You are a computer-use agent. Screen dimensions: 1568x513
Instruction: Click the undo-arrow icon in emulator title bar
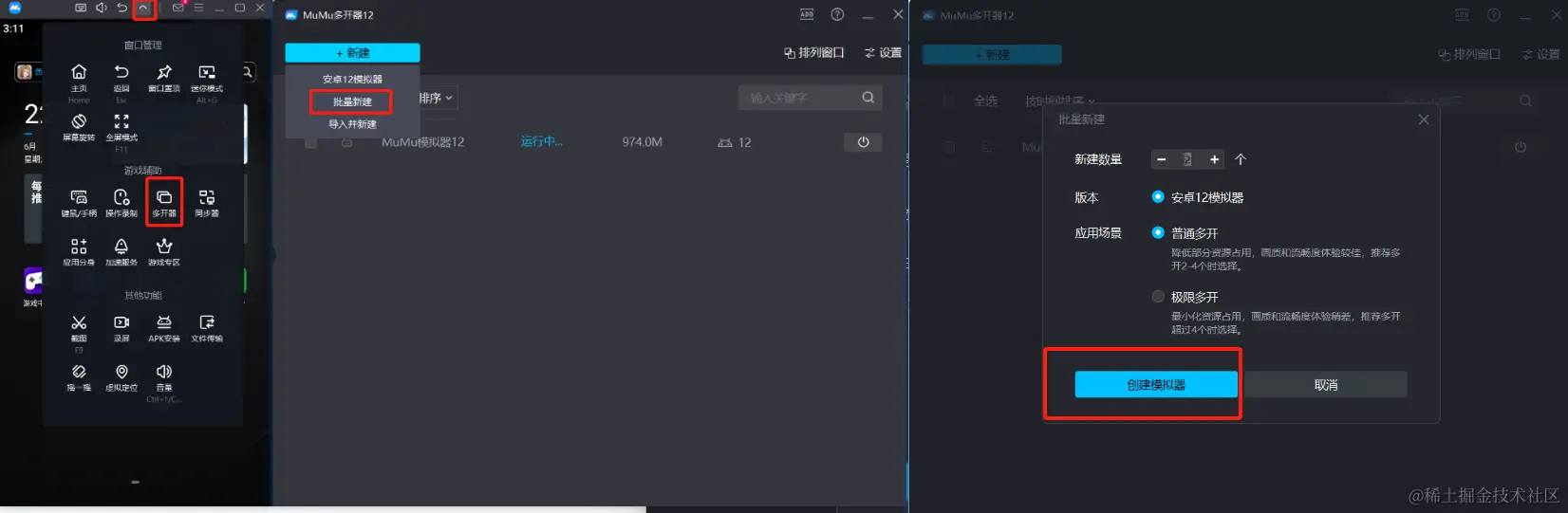pyautogui.click(x=122, y=8)
